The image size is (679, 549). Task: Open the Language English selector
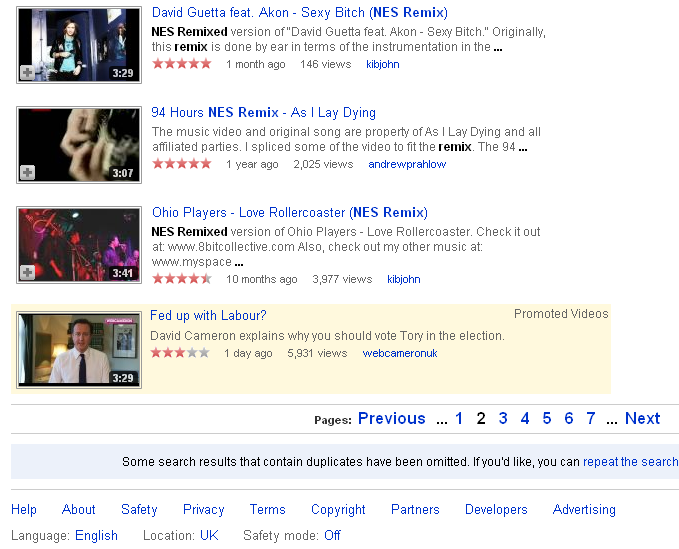[x=96, y=535]
